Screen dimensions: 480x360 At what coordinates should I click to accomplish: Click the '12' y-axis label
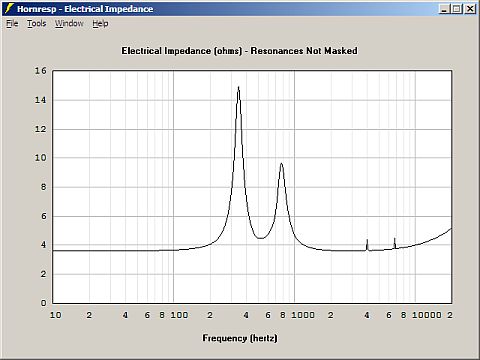point(41,129)
